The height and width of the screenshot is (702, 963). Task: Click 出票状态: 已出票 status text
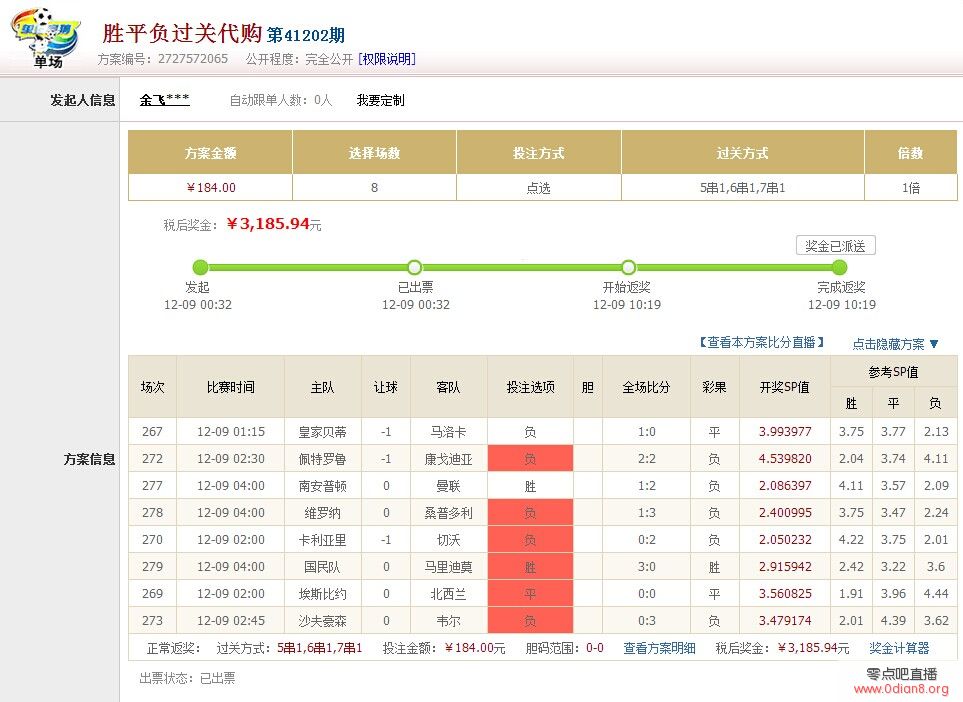[x=187, y=678]
